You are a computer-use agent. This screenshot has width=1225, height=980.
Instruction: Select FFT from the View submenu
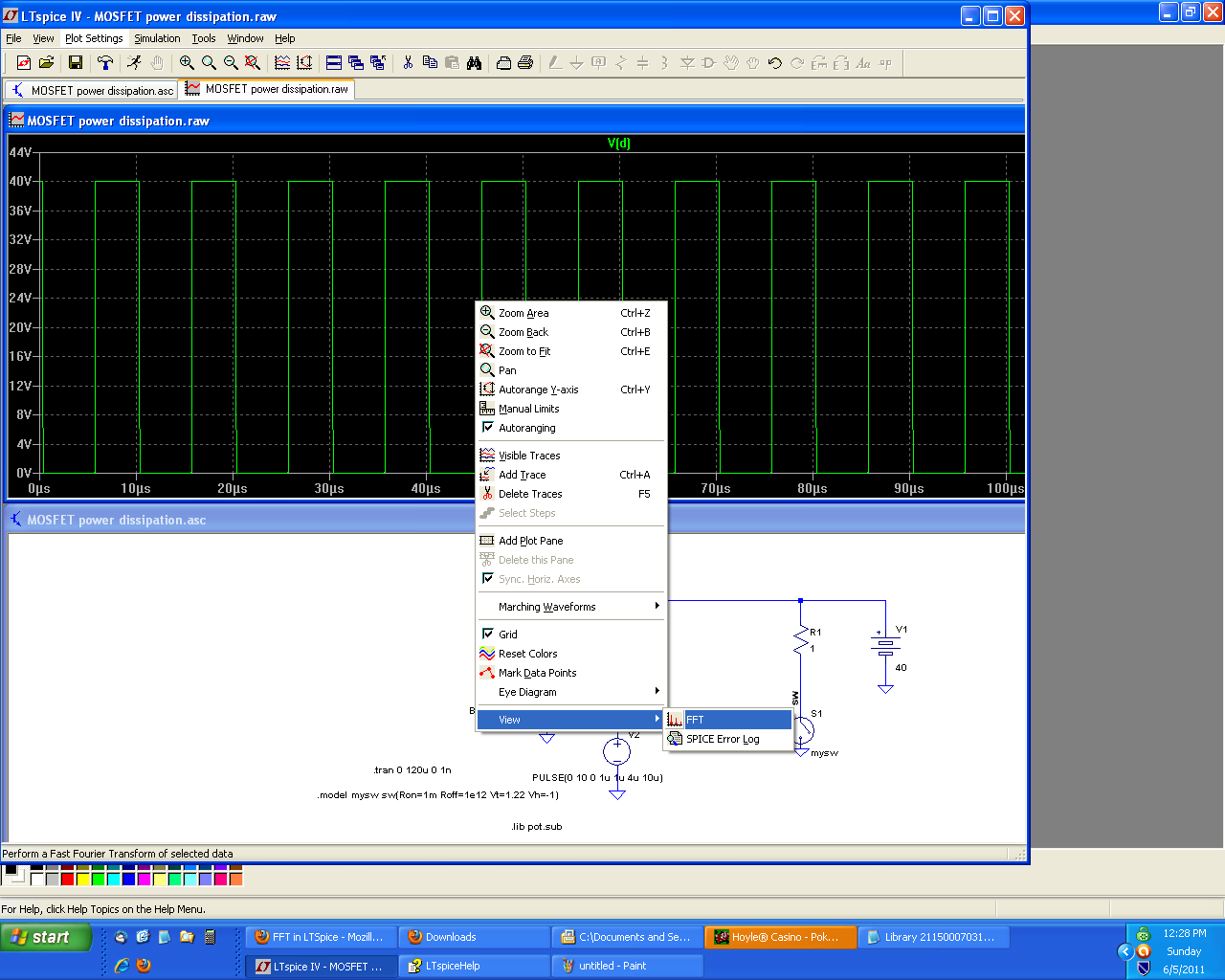pyautogui.click(x=727, y=720)
